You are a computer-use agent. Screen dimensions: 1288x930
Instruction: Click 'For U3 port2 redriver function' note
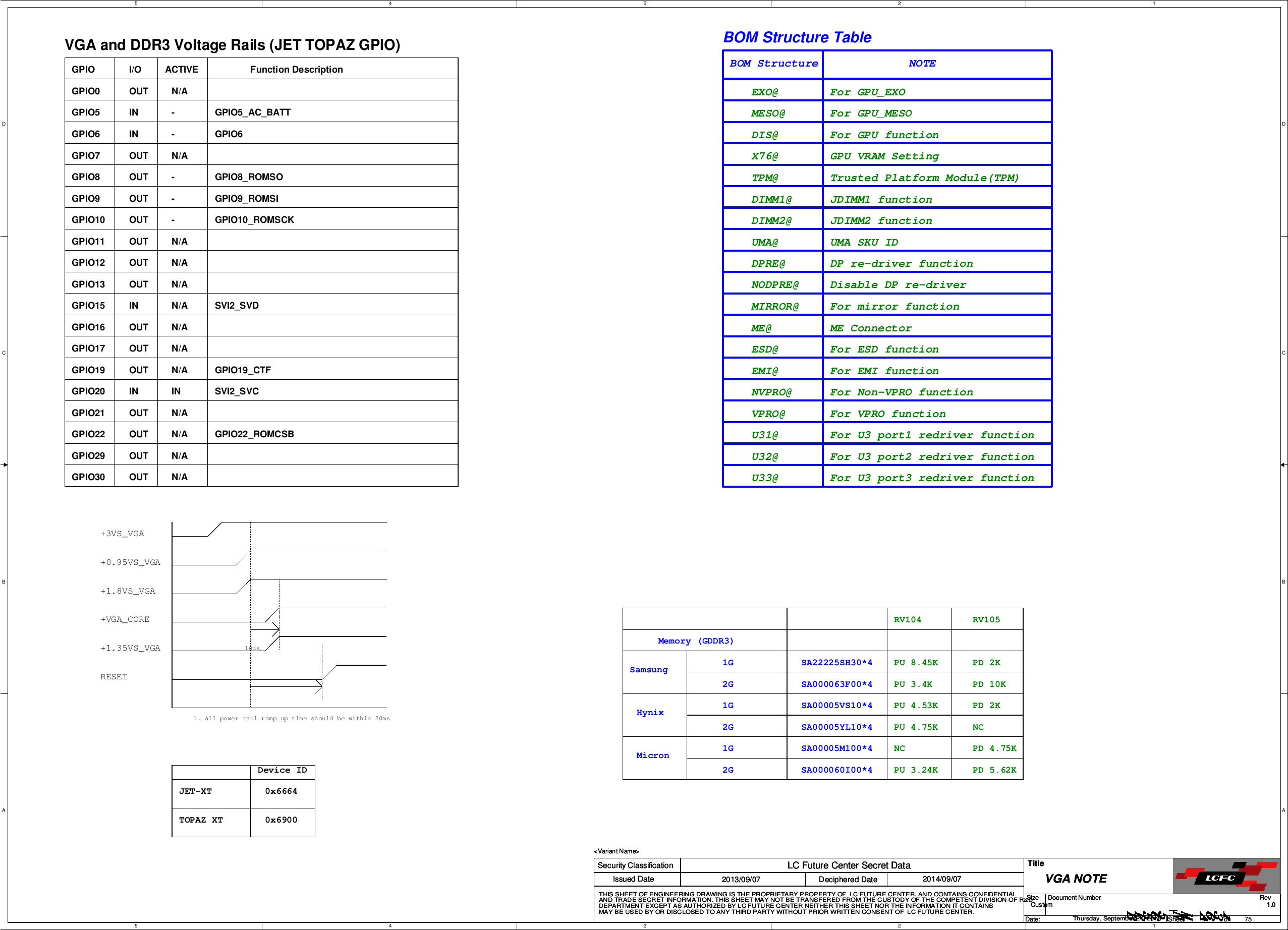point(931,456)
